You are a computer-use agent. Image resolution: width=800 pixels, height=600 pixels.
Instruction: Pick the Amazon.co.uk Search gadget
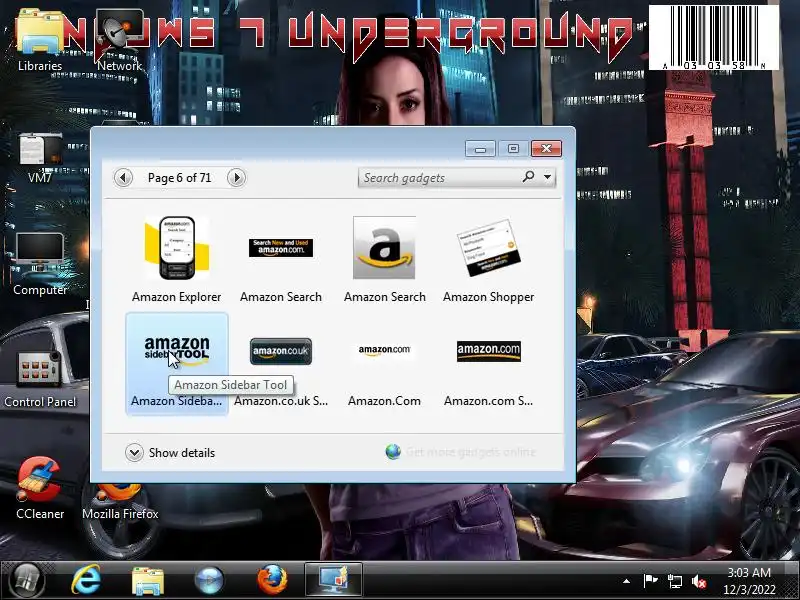pos(281,364)
